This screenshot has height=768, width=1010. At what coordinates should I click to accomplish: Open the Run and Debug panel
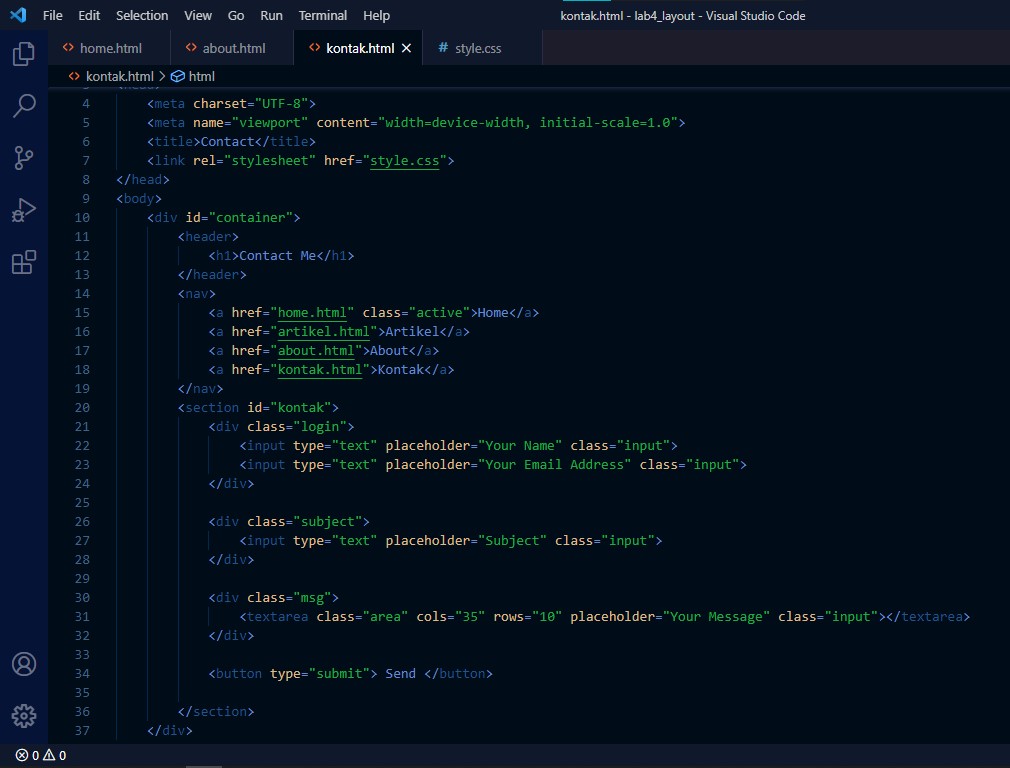pyautogui.click(x=24, y=209)
